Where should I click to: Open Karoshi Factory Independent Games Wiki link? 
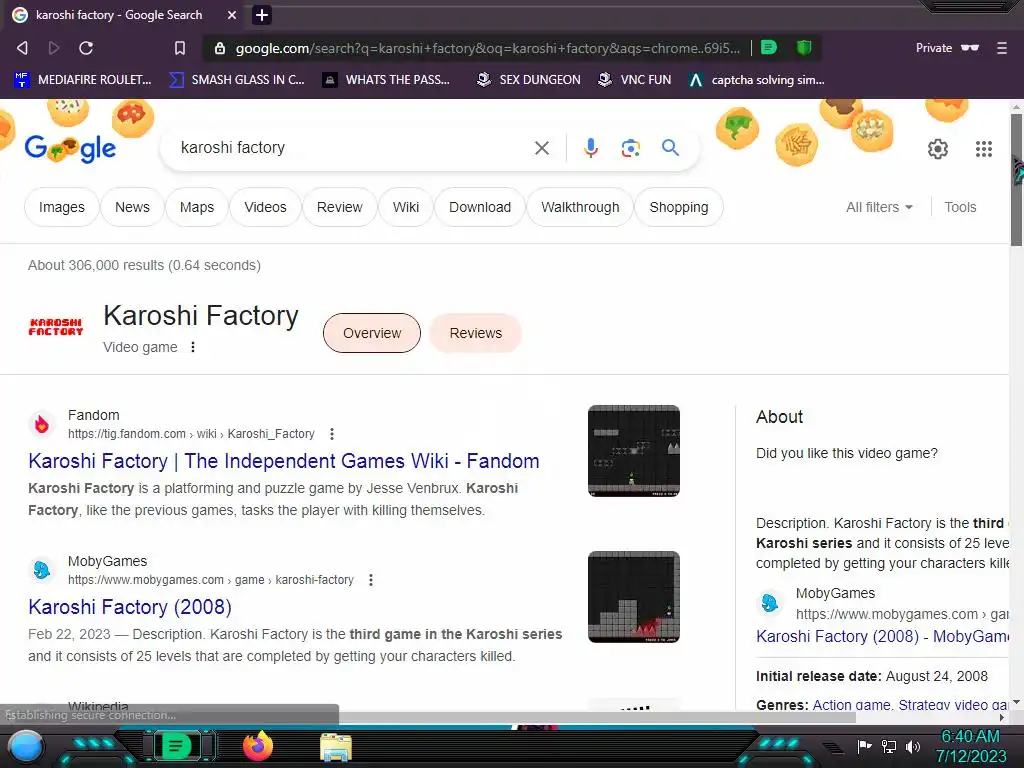pyautogui.click(x=283, y=461)
